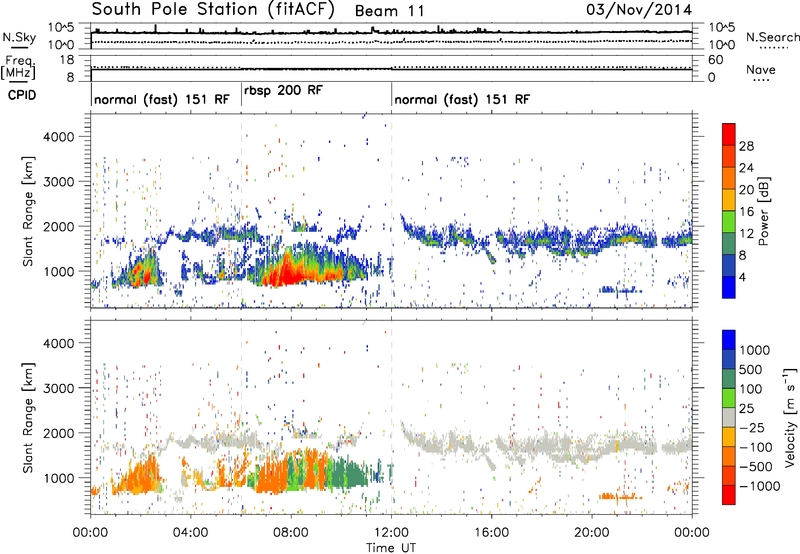
Task: Click the 'Nave' legend label
Action: [761, 70]
